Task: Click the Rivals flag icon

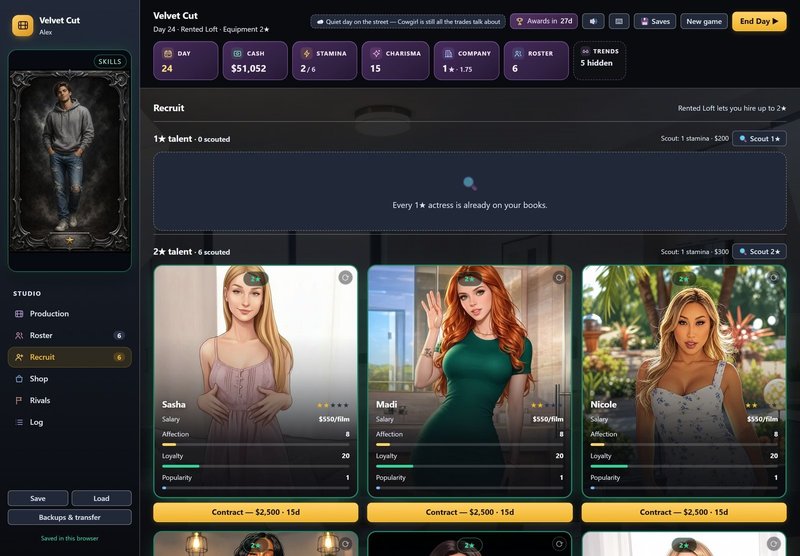Action: point(19,400)
